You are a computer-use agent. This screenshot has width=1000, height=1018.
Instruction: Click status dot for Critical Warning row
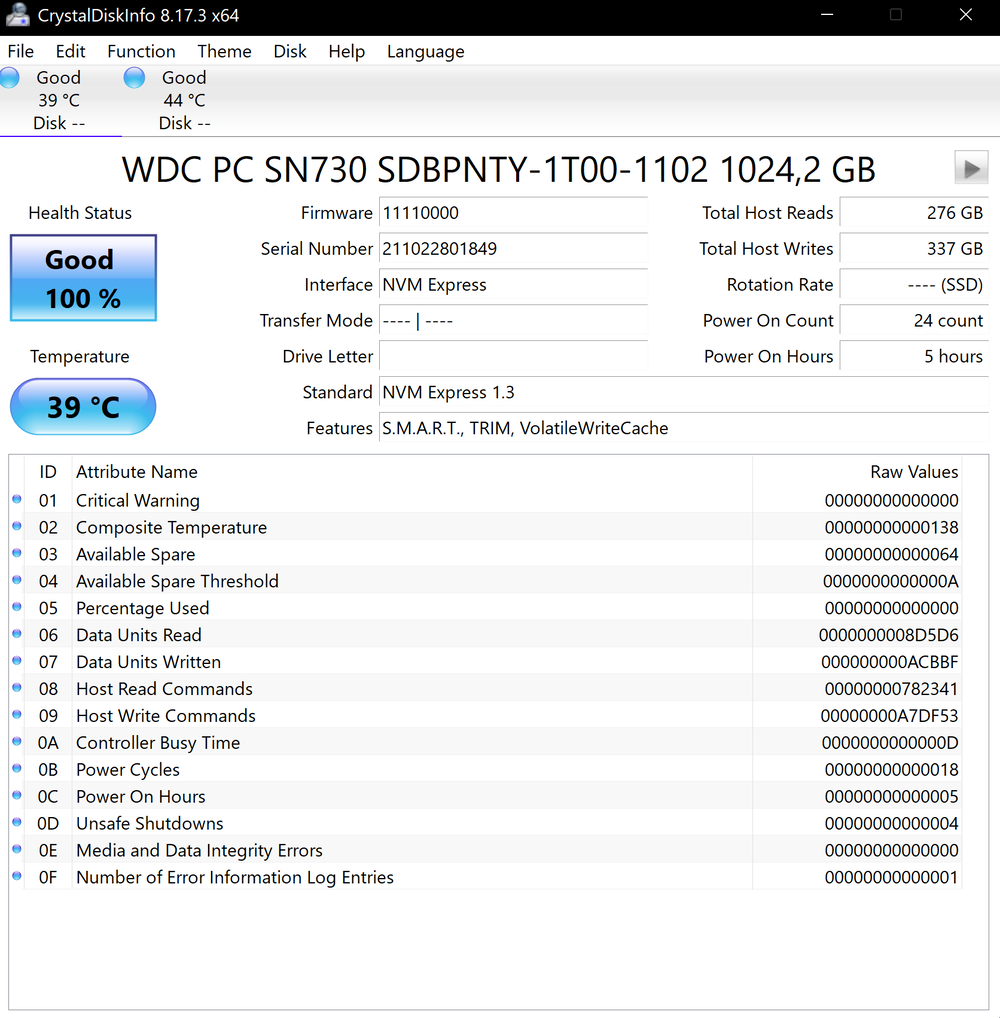point(17,499)
